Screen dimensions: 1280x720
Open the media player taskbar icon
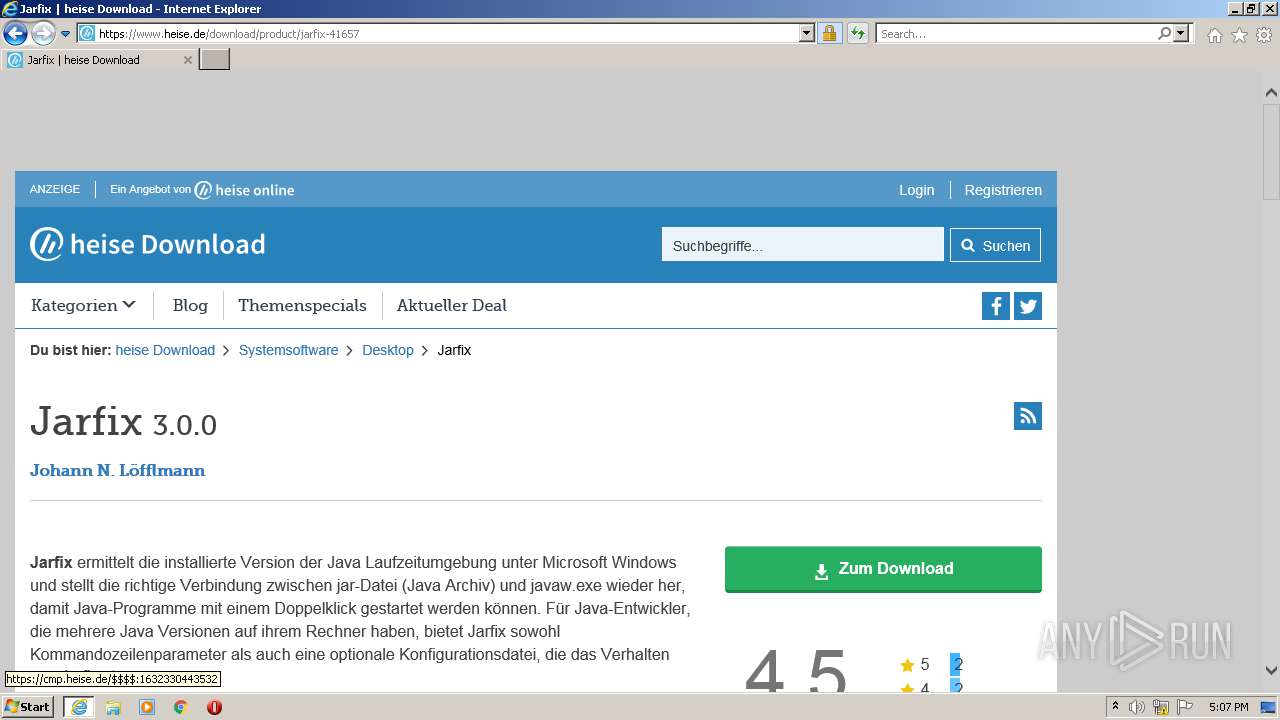[147, 707]
